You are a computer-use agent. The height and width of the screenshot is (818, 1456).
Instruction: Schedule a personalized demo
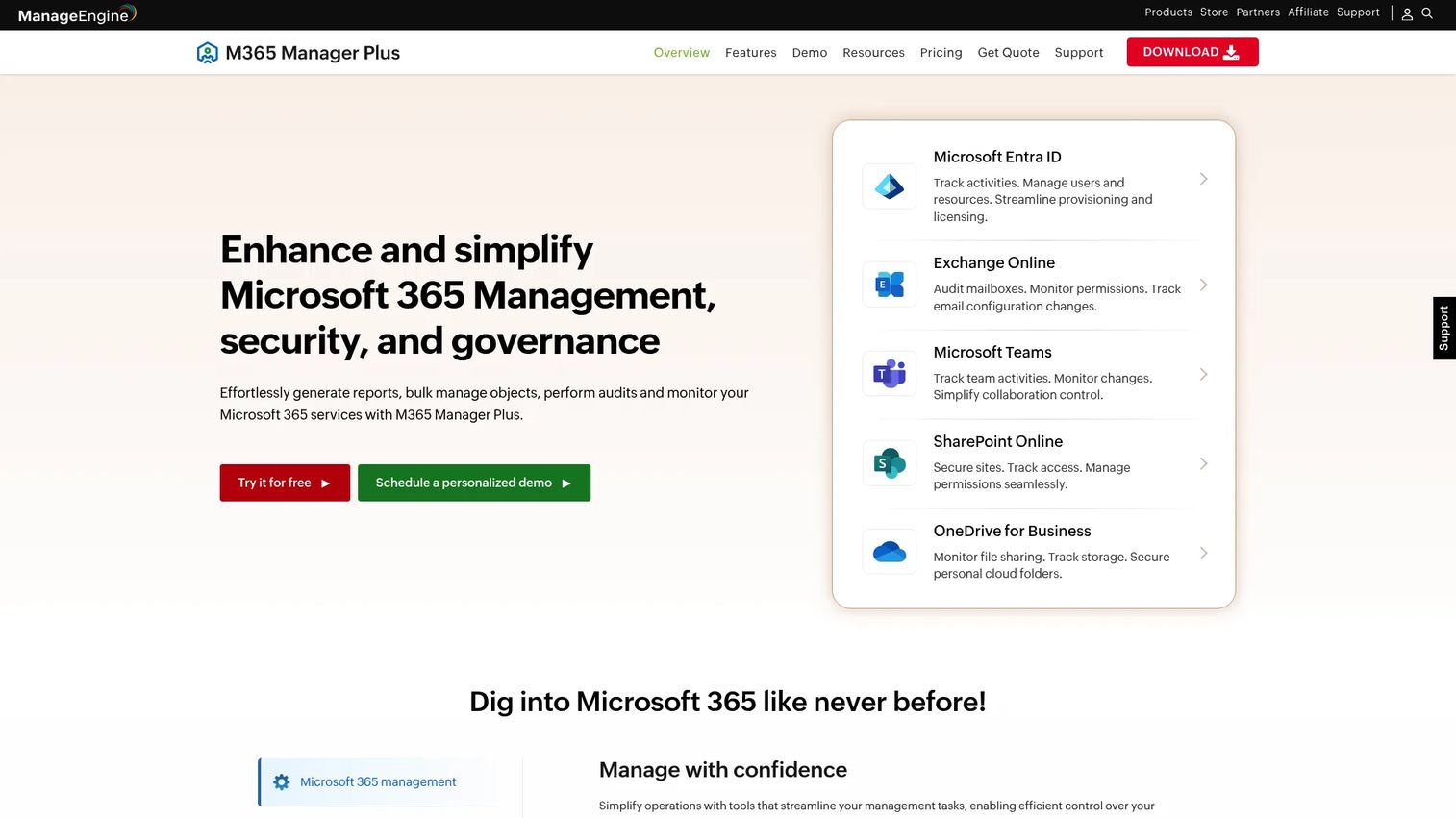click(x=474, y=483)
